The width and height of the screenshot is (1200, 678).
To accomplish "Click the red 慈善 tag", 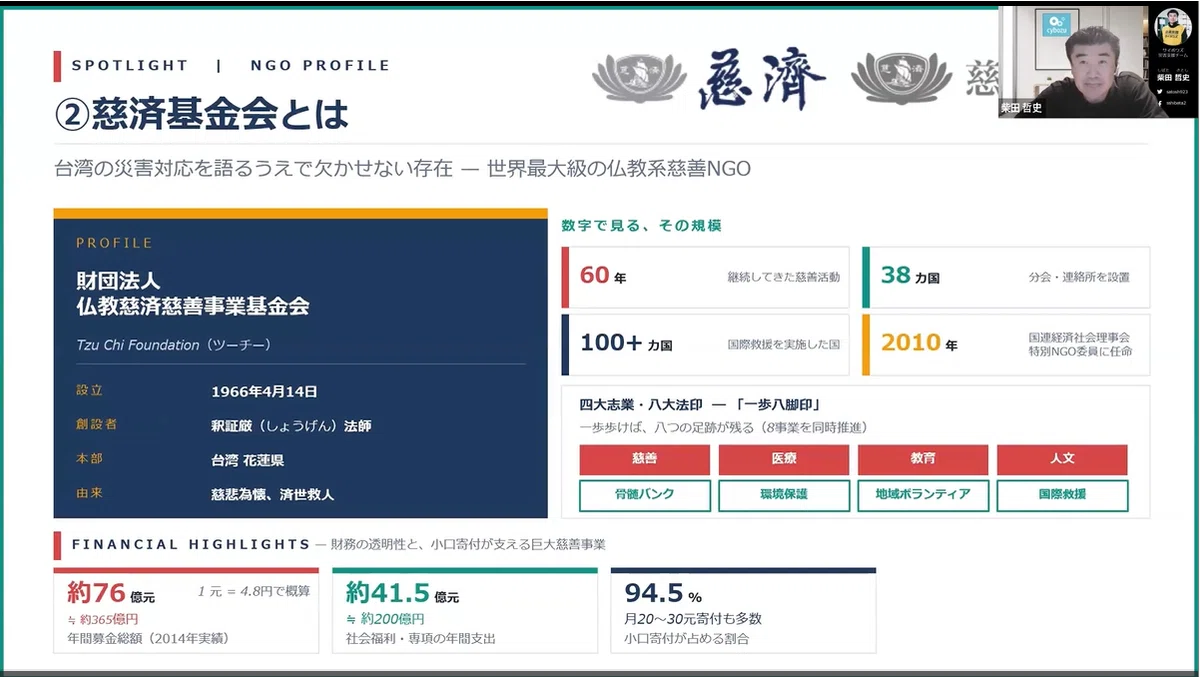I will (645, 460).
